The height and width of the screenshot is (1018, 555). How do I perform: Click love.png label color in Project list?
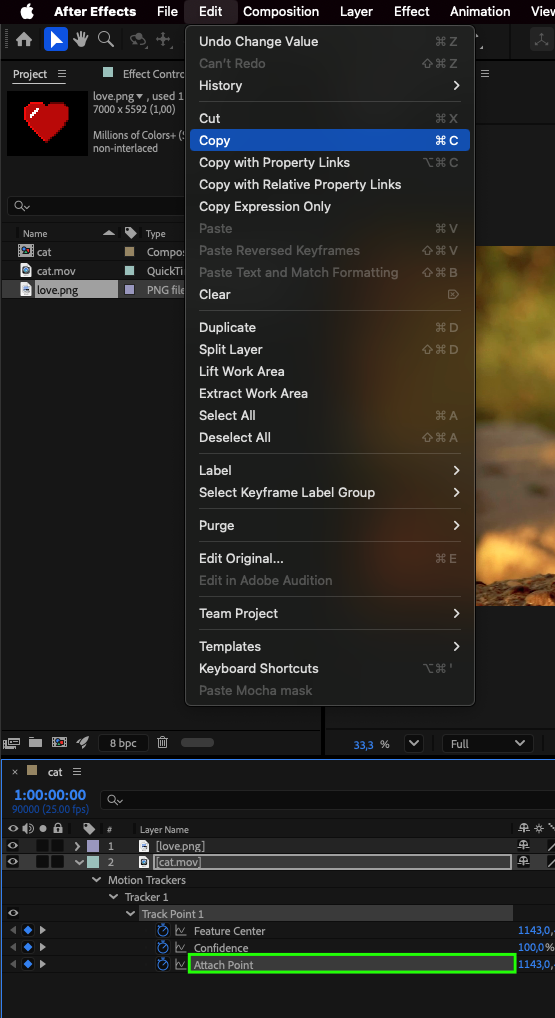129,290
